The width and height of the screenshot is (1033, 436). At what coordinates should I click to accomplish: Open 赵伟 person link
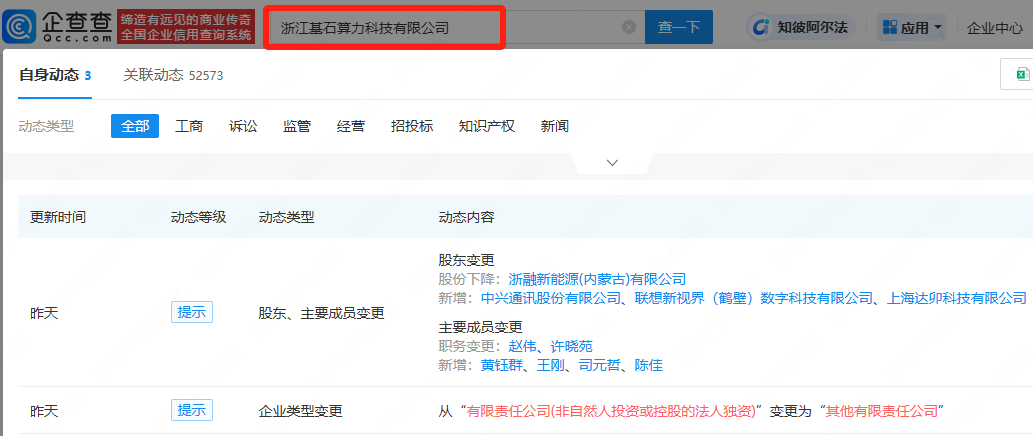coord(522,346)
